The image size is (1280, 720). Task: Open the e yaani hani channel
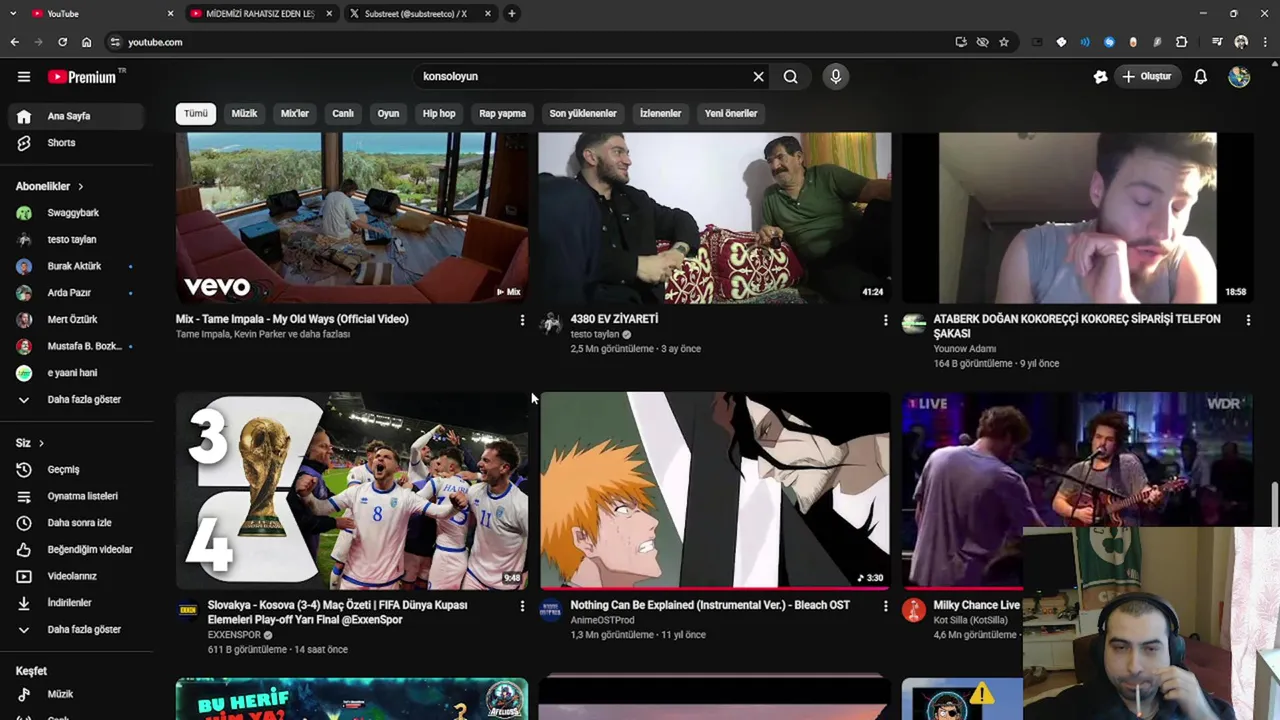pyautogui.click(x=76, y=373)
